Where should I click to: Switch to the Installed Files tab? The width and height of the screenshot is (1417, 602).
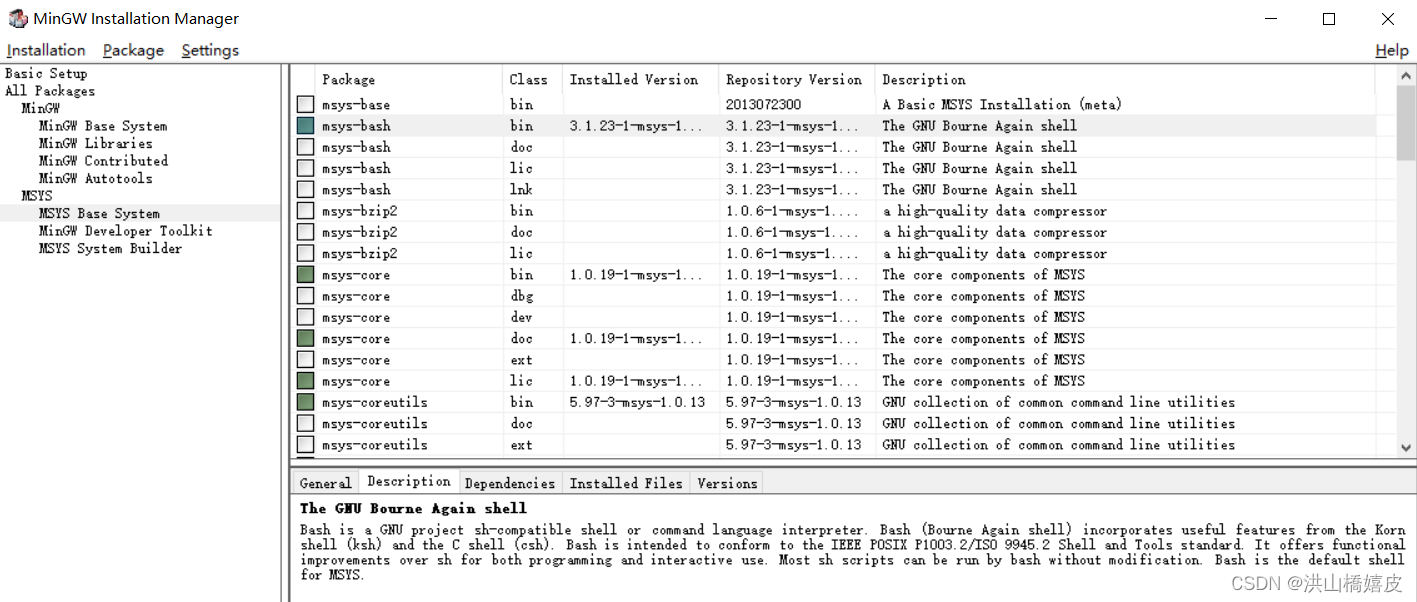(x=626, y=483)
